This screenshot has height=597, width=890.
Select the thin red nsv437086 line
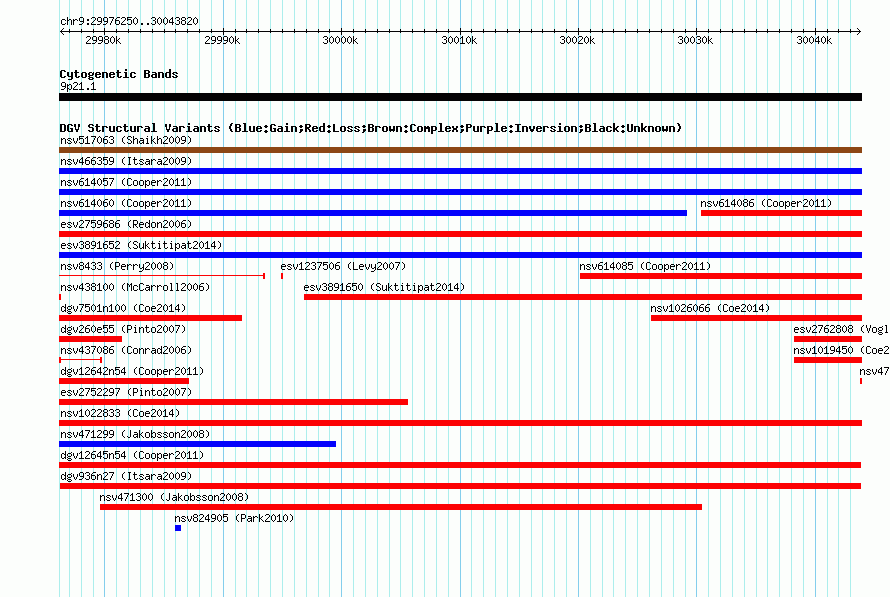point(81,360)
